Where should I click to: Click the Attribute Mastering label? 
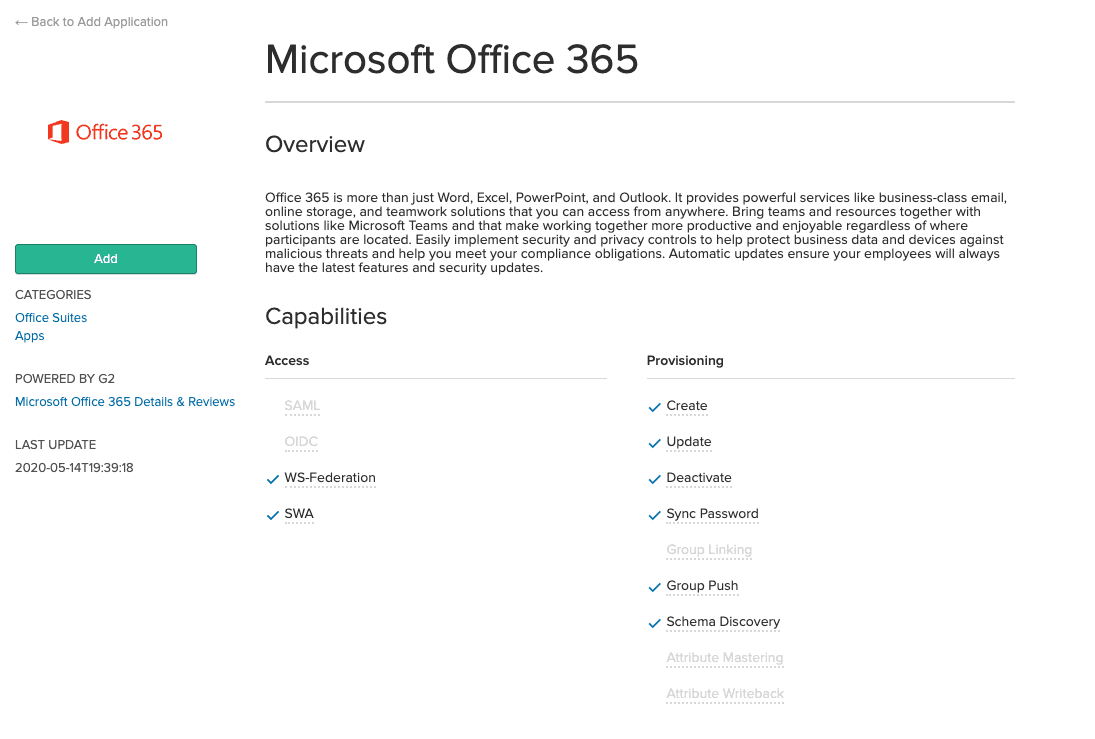[x=725, y=657]
